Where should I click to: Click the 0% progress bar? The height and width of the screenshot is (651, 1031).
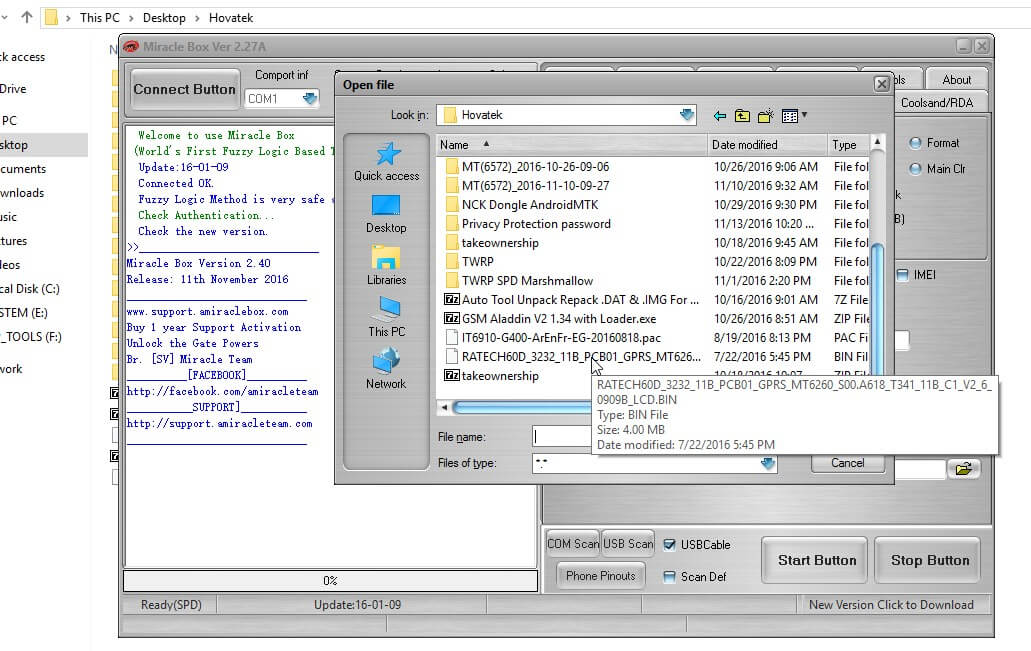pyautogui.click(x=330, y=577)
